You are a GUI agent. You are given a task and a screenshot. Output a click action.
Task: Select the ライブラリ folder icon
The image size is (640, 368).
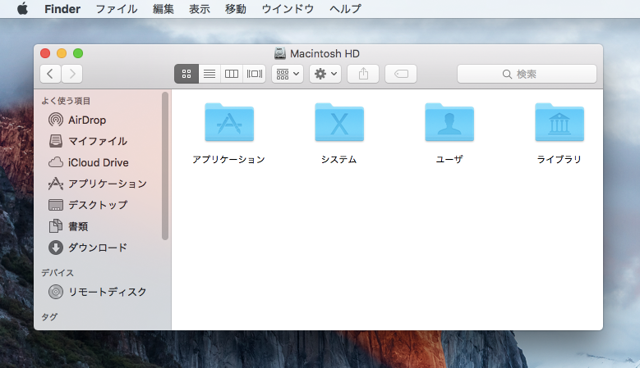point(560,122)
